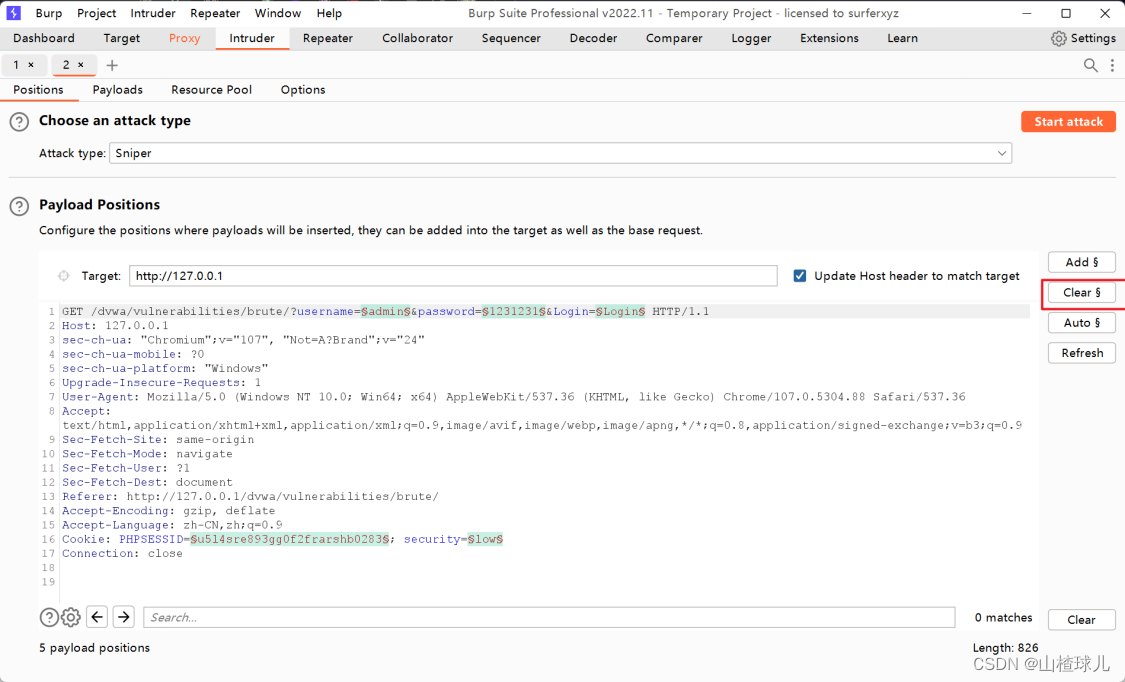This screenshot has width=1125, height=682.
Task: Go to previous search match arrow
Action: coord(97,617)
